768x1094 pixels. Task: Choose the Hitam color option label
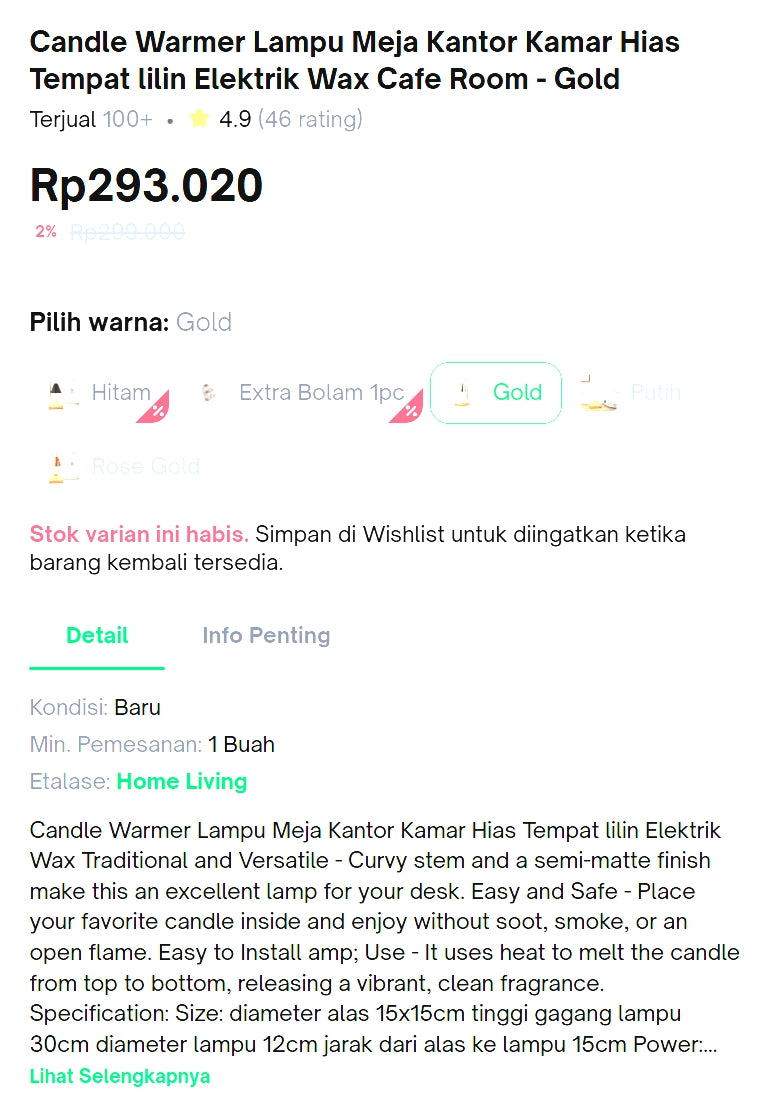point(121,393)
